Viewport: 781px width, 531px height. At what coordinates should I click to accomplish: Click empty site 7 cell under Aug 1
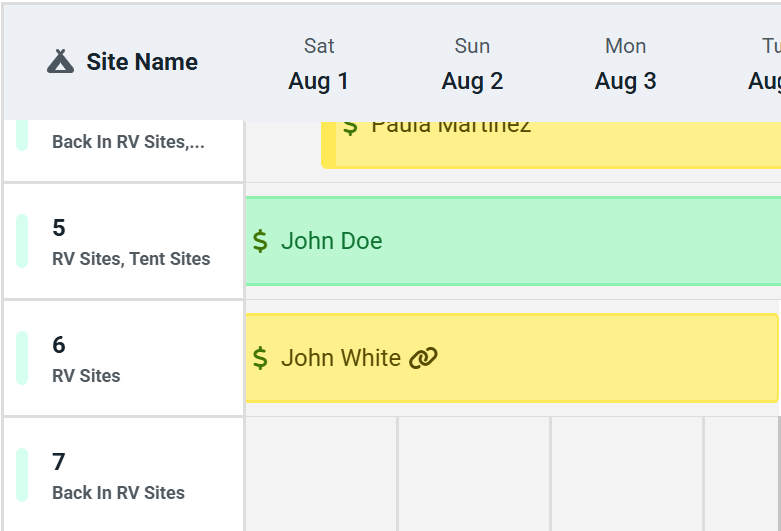321,474
